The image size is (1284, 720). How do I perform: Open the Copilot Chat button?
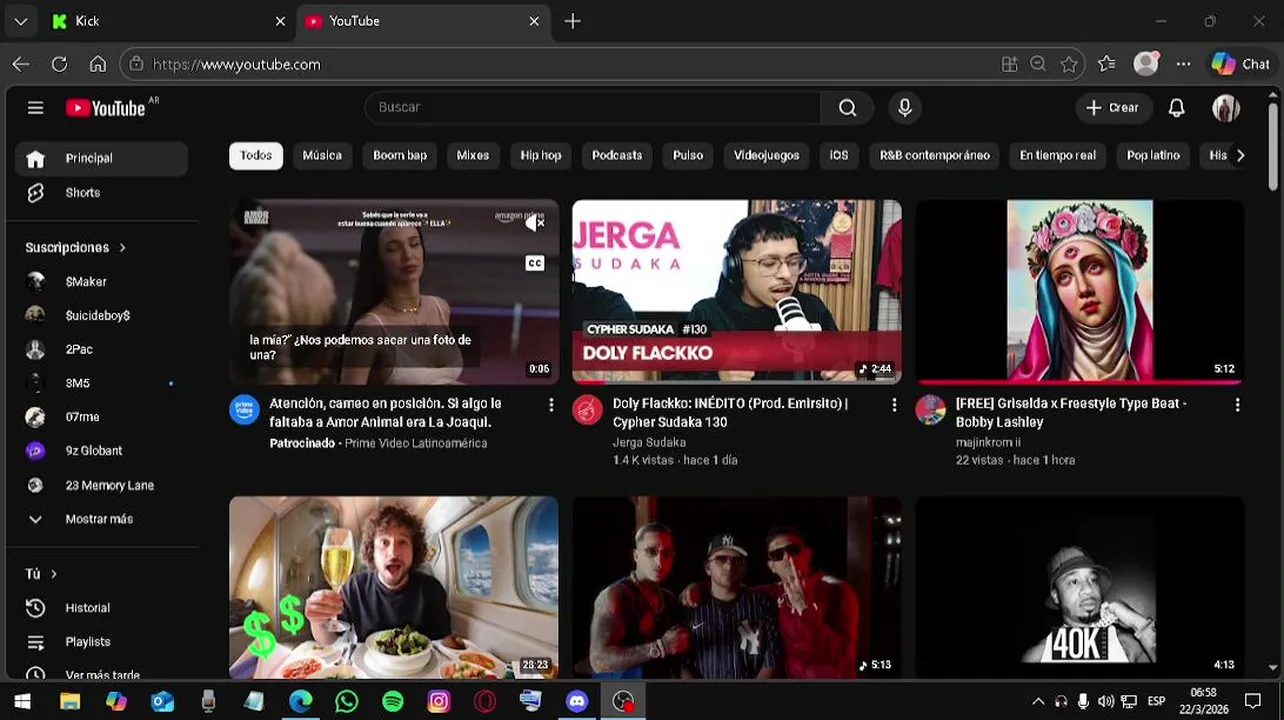click(x=1240, y=64)
